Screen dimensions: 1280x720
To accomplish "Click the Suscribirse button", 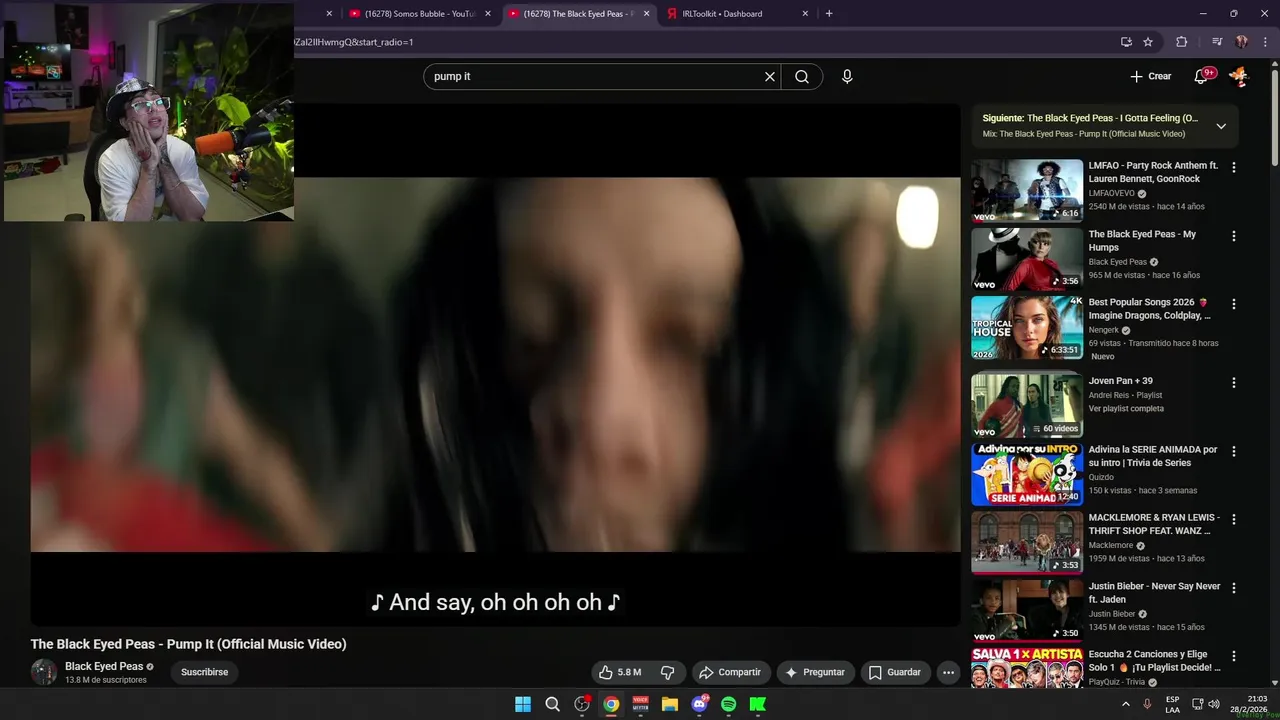I will click(204, 673).
